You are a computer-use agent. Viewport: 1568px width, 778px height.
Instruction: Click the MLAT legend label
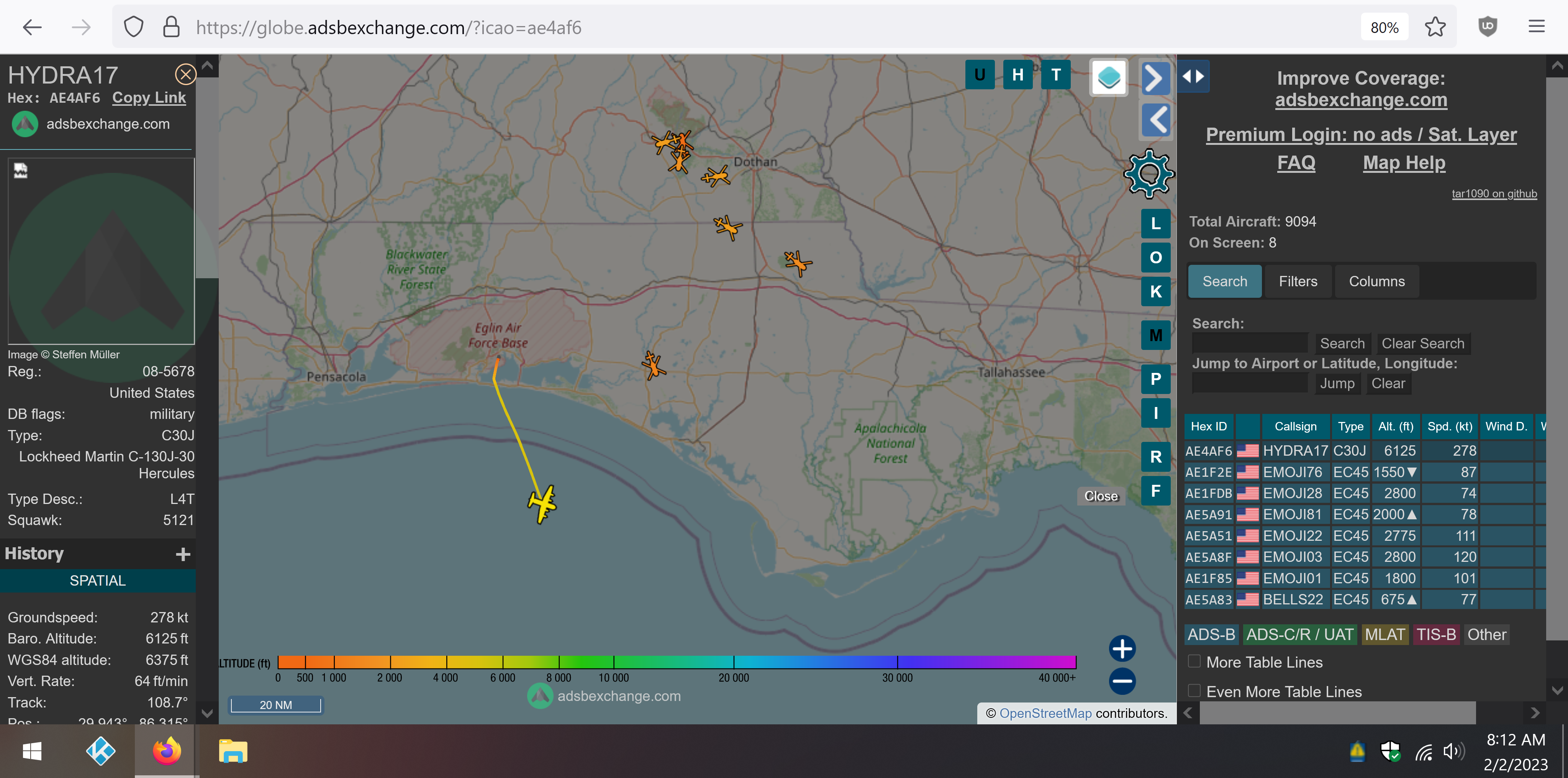click(1385, 634)
